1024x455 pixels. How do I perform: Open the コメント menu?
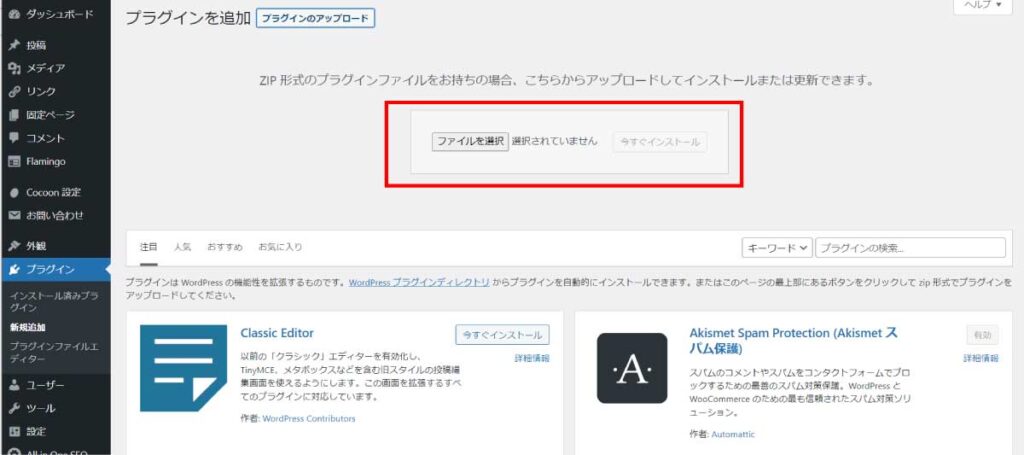pyautogui.click(x=45, y=138)
